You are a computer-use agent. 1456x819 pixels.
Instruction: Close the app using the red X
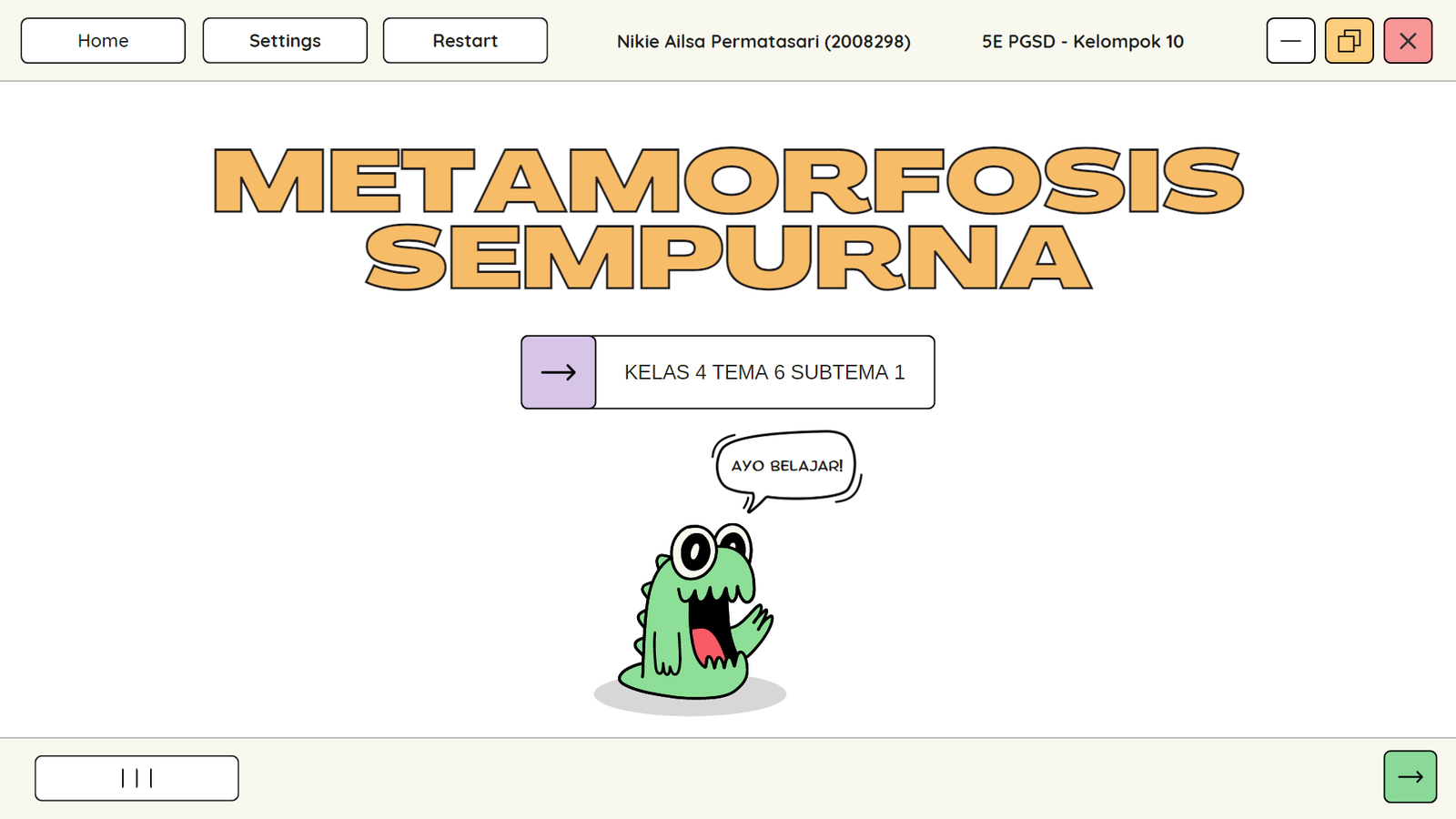pos(1408,41)
